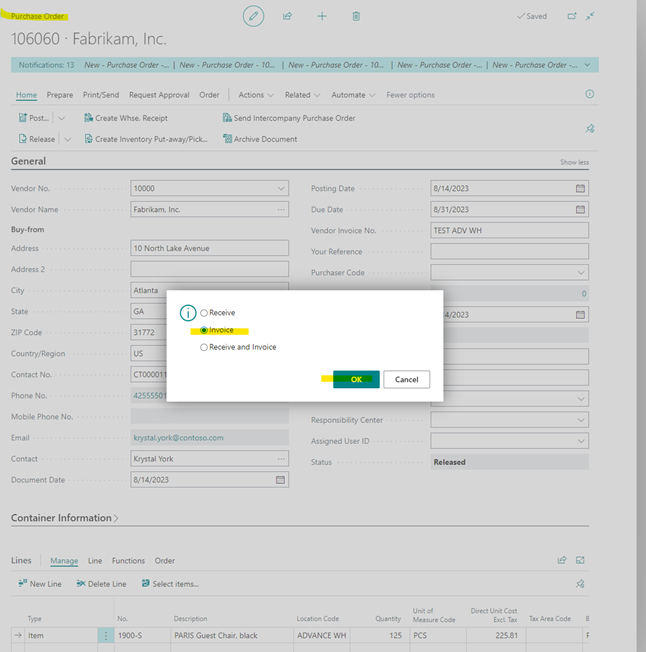The width and height of the screenshot is (646, 652).
Task: Click the Address input field
Action: click(210, 248)
